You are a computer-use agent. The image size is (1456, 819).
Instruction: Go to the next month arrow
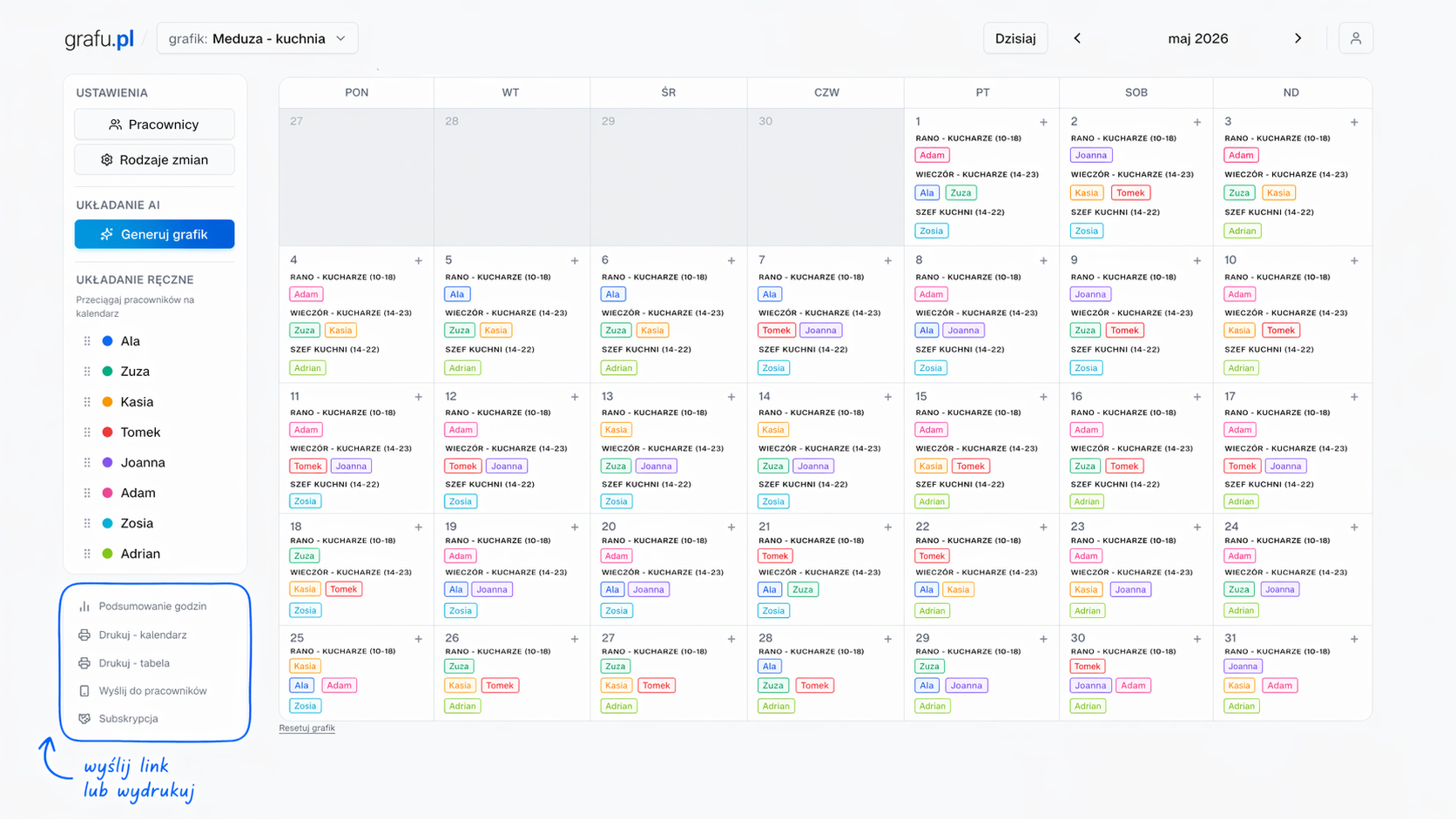1298,38
